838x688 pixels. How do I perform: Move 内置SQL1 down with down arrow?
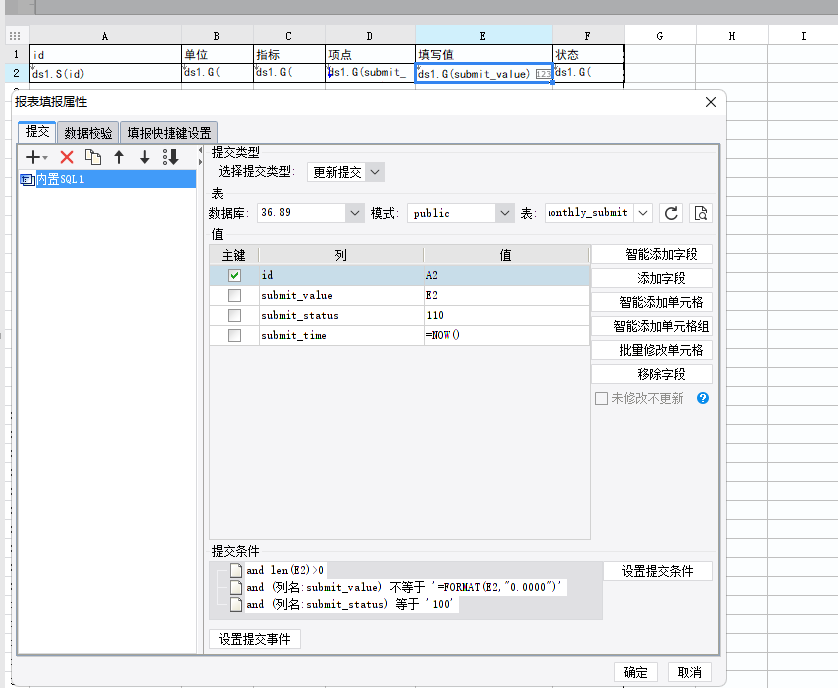coord(144,157)
